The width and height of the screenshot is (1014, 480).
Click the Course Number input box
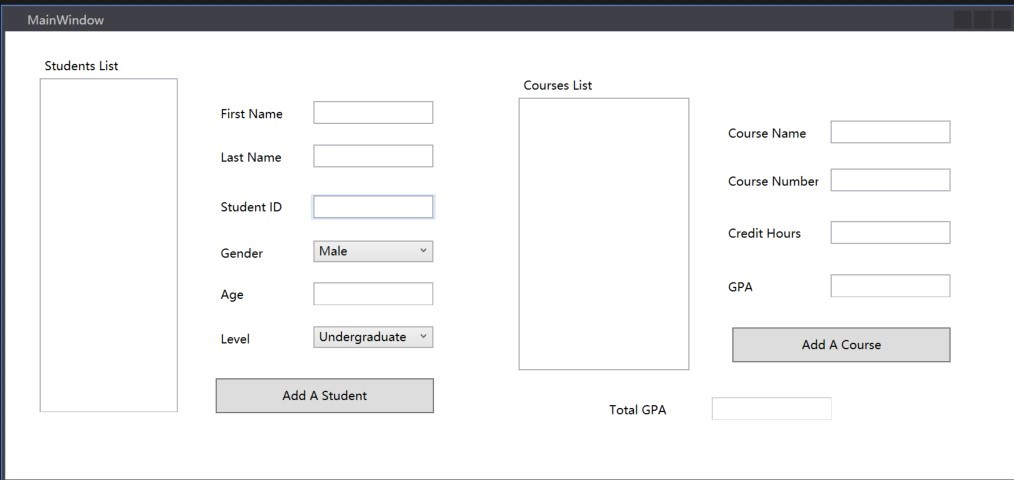(890, 180)
